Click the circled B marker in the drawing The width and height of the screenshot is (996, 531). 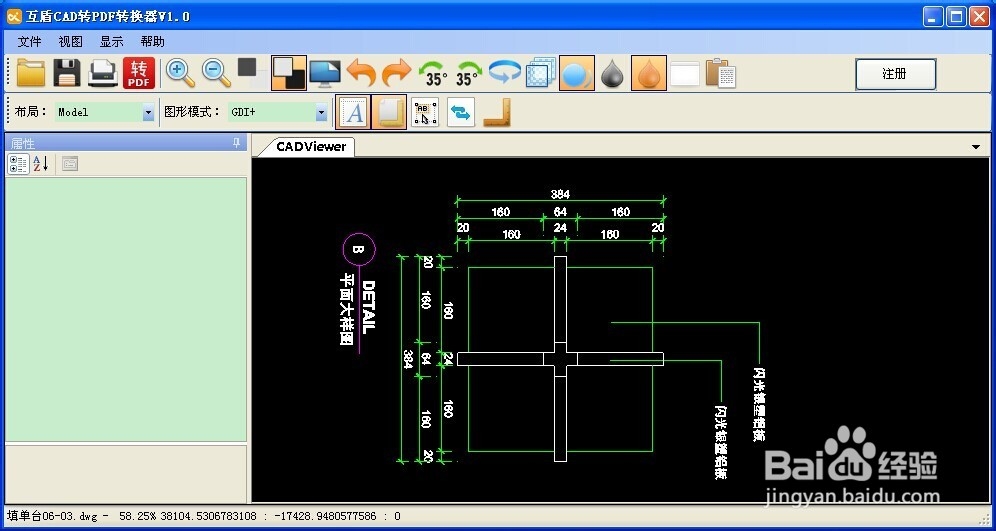[x=359, y=250]
